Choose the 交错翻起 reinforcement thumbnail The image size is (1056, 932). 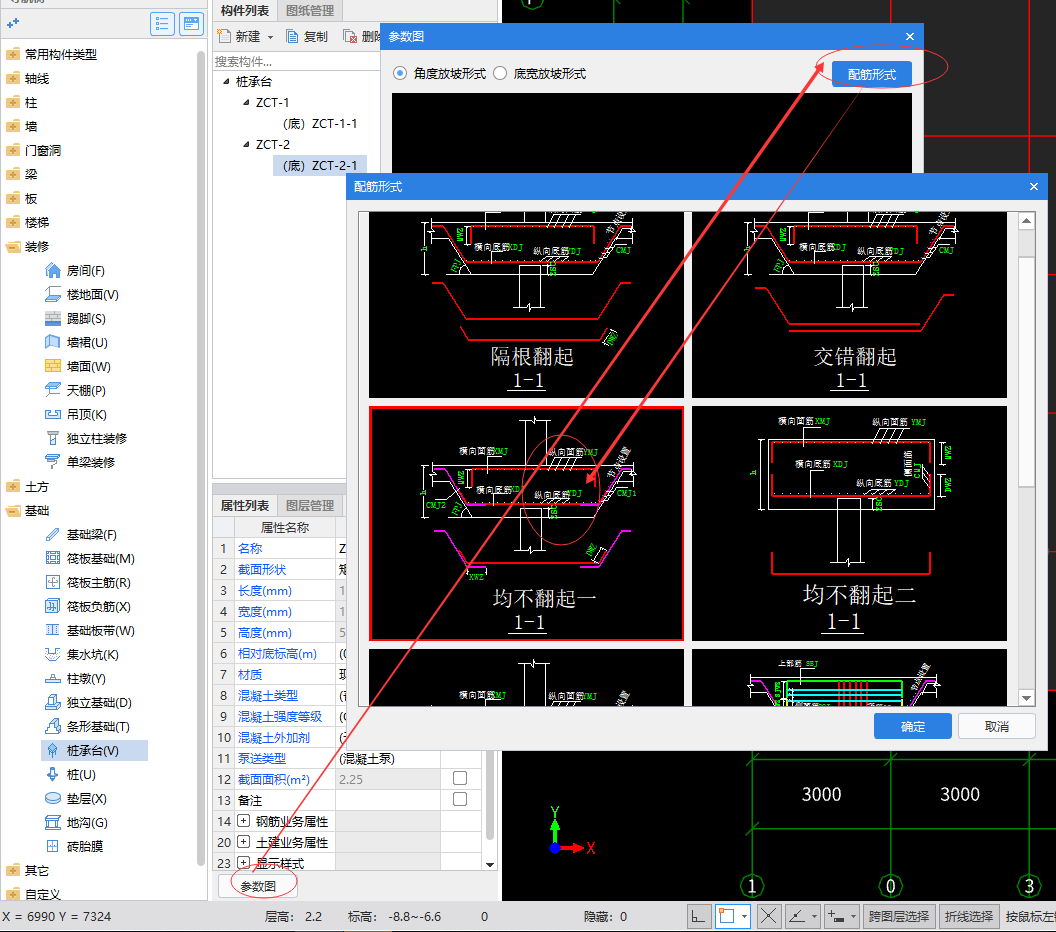coord(849,304)
